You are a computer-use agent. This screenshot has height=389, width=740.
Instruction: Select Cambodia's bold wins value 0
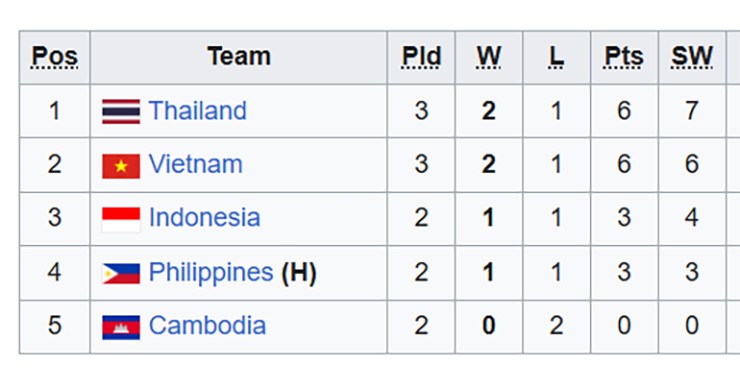click(x=488, y=326)
